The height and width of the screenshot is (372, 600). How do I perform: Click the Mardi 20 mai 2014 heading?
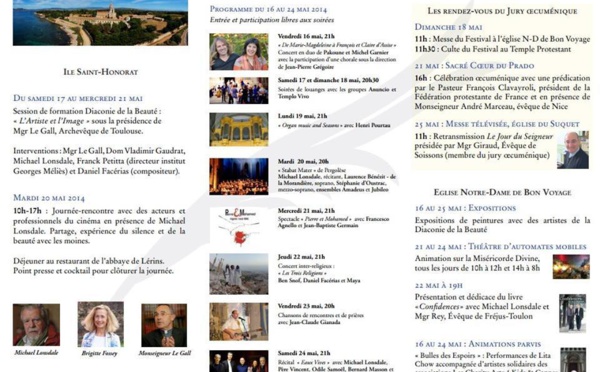click(49, 198)
